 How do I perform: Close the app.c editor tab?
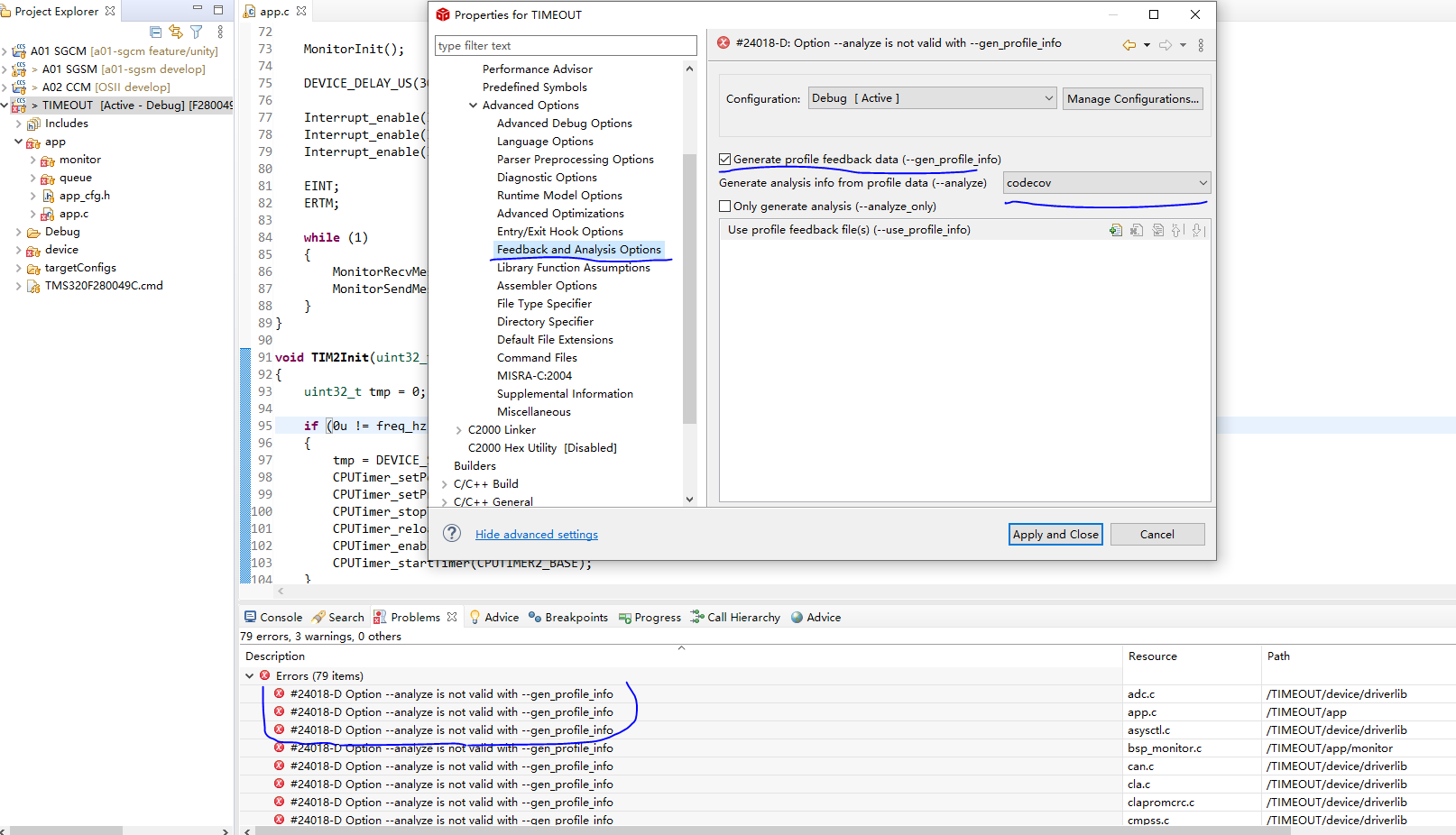click(x=301, y=11)
